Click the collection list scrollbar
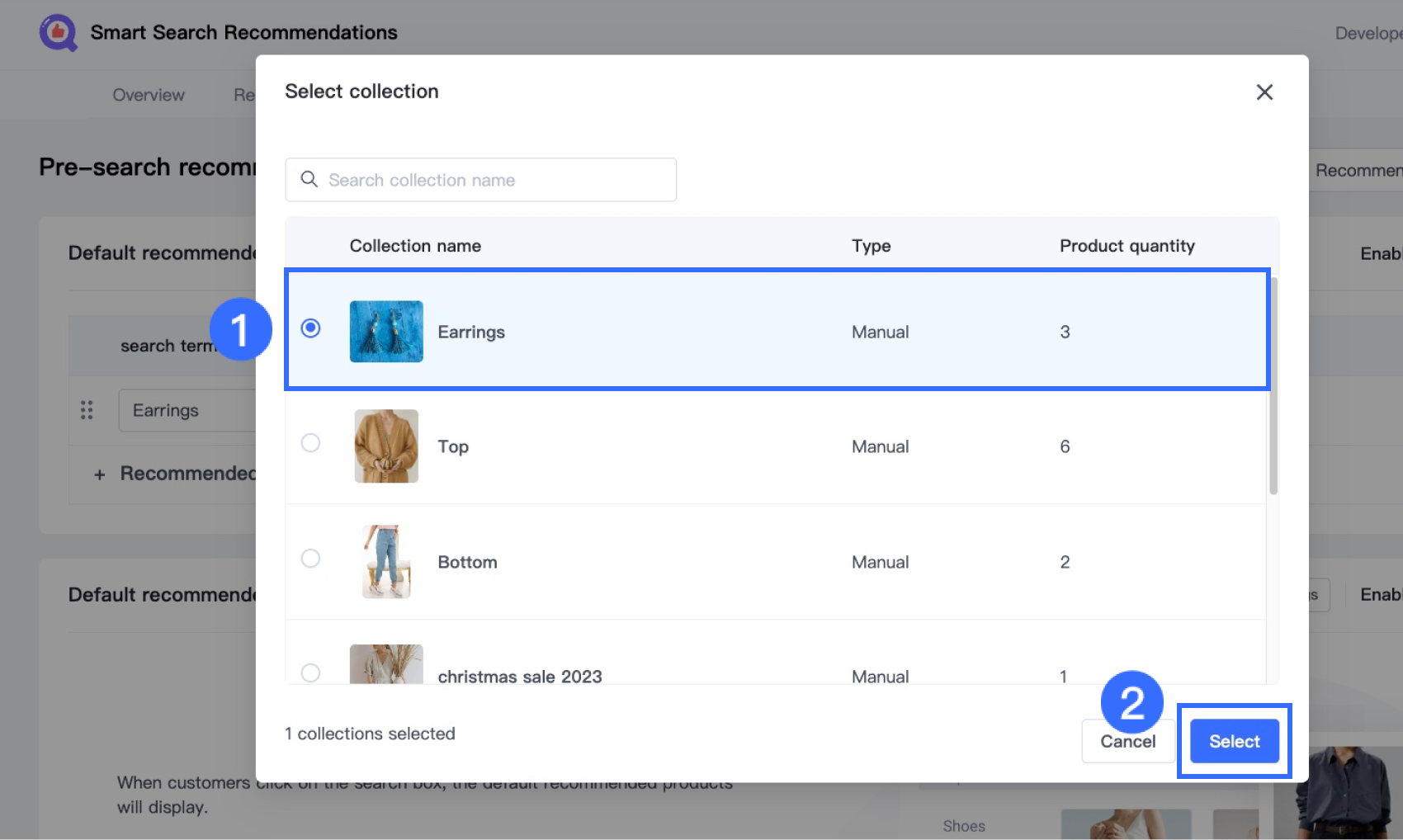Image resolution: width=1403 pixels, height=840 pixels. pyautogui.click(x=1273, y=386)
